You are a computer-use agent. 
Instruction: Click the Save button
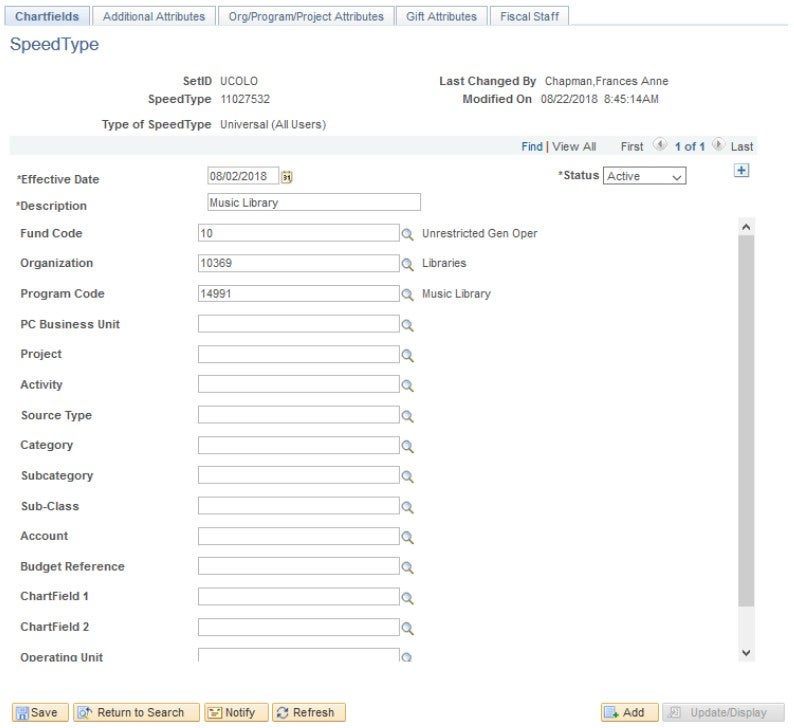[x=40, y=712]
